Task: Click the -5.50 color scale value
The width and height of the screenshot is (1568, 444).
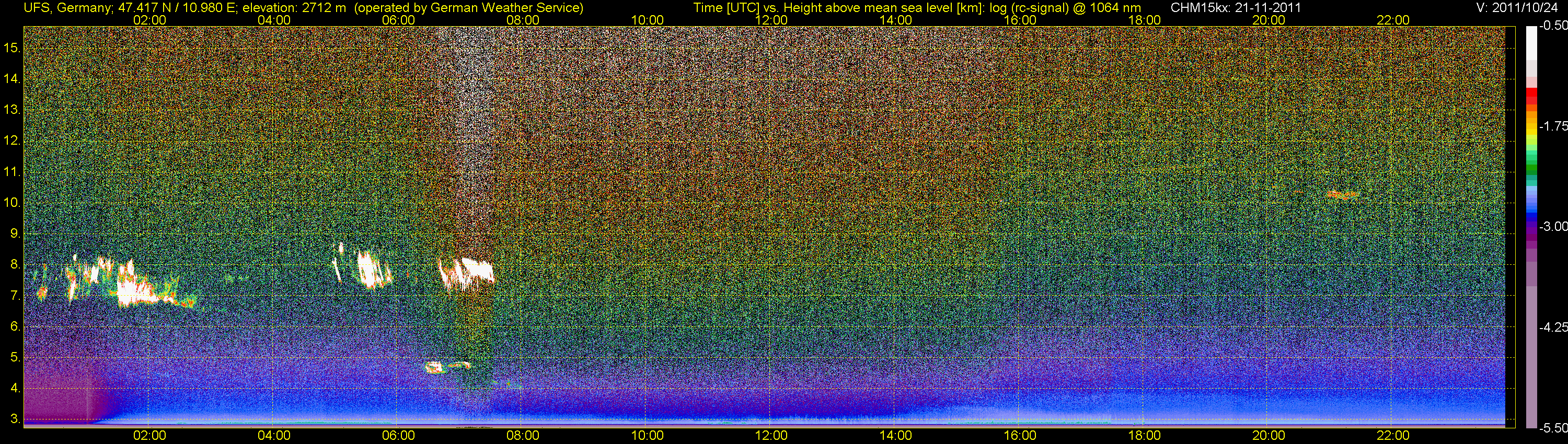Action: [x=1553, y=428]
